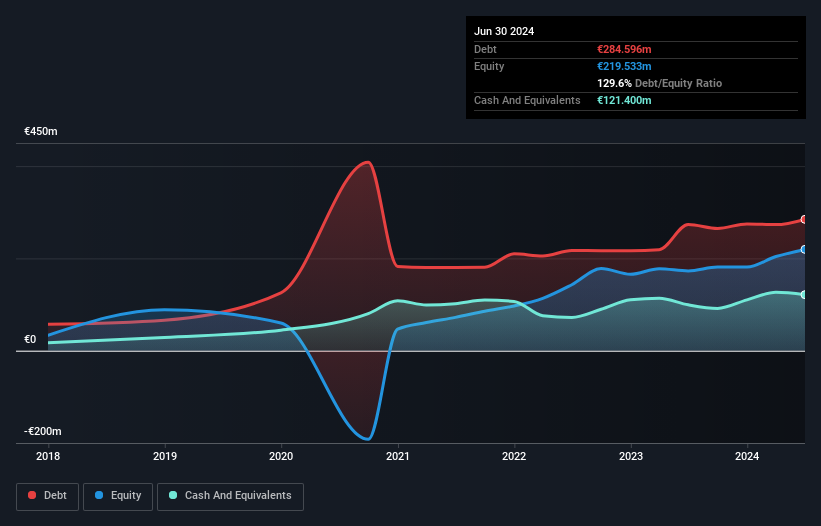Click Cash And Equivalents tooltip row label
This screenshot has width=821, height=526.
tap(527, 100)
